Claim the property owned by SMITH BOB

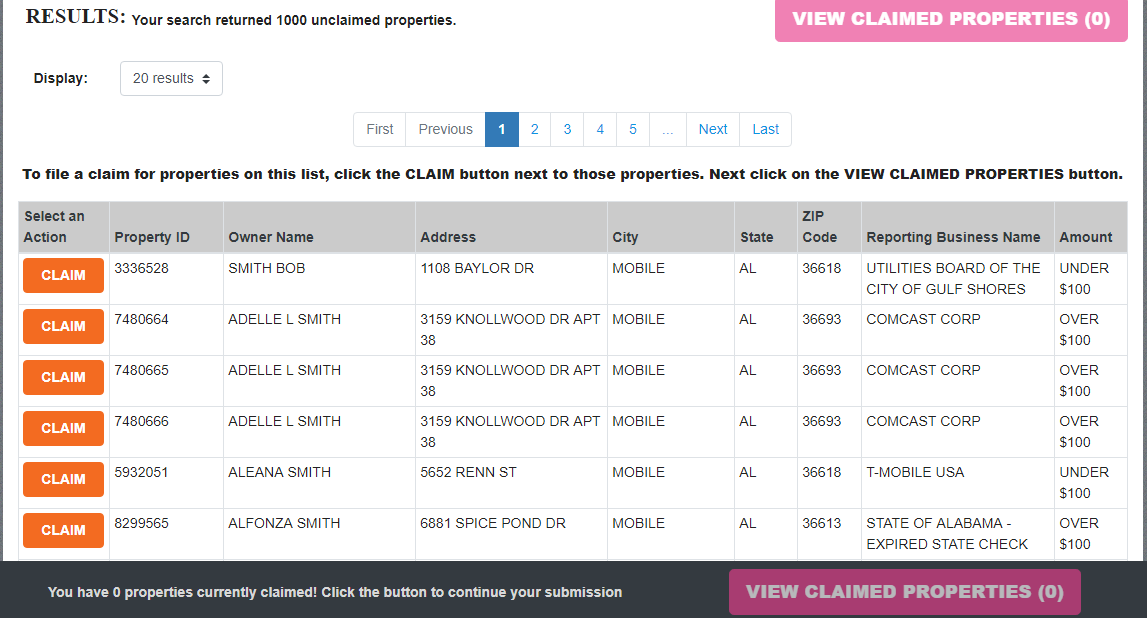[x=62, y=275]
